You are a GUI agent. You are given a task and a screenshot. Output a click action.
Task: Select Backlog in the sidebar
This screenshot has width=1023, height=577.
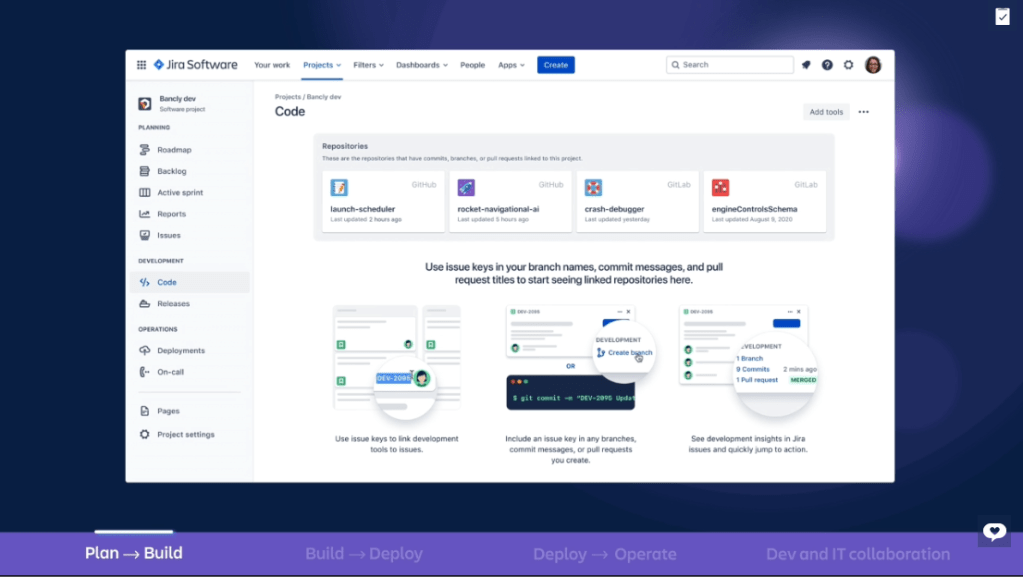171,171
